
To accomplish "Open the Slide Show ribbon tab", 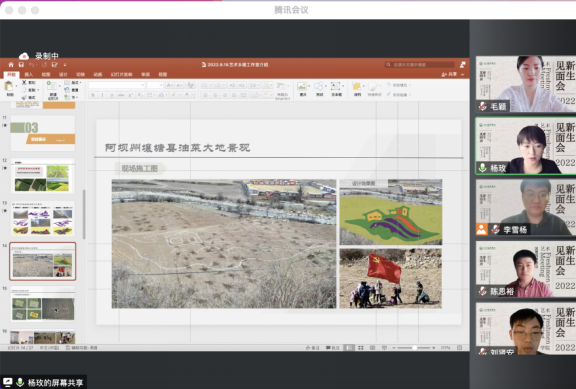I will point(122,75).
